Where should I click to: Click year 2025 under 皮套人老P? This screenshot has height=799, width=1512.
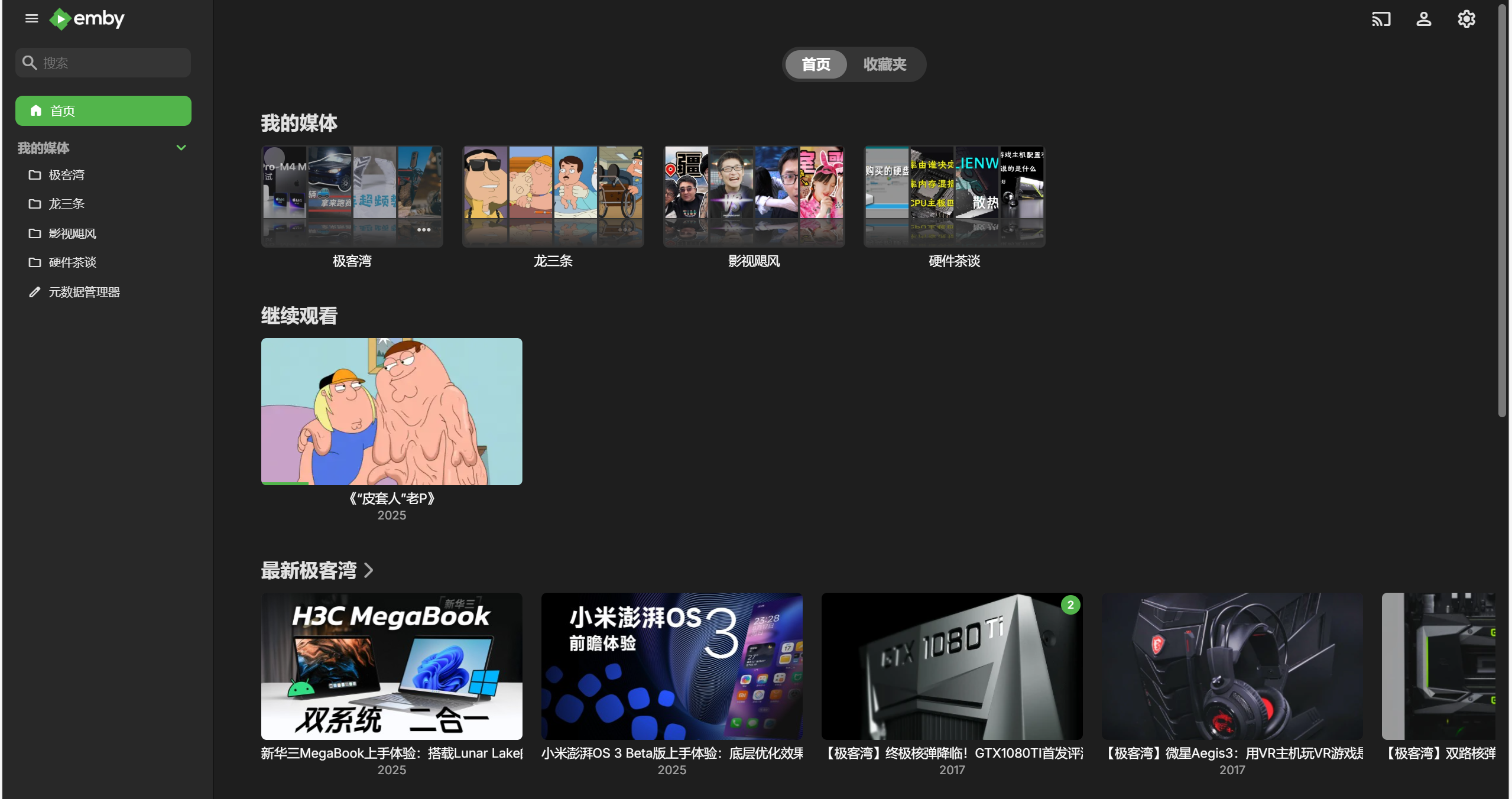[392, 515]
